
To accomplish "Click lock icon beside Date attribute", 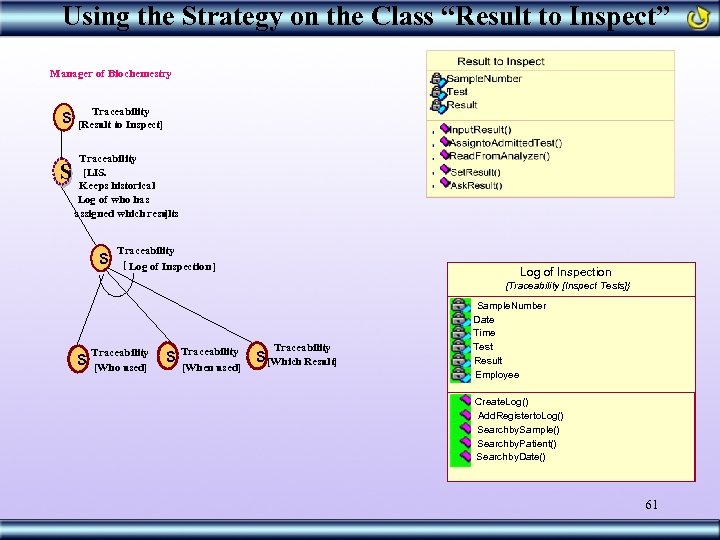I will [461, 319].
